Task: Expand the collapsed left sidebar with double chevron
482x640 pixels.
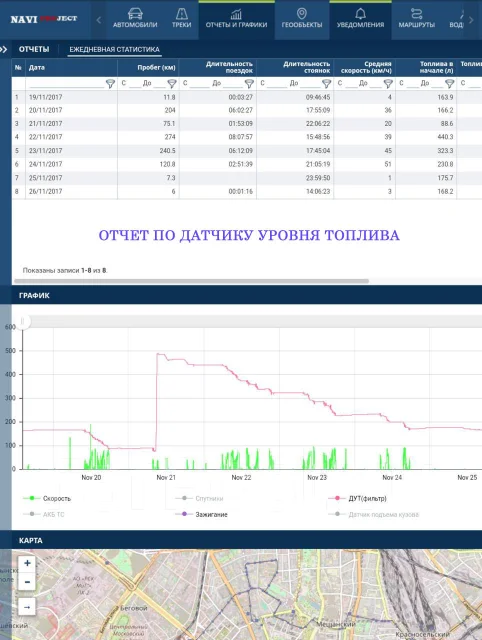Action: [4, 49]
